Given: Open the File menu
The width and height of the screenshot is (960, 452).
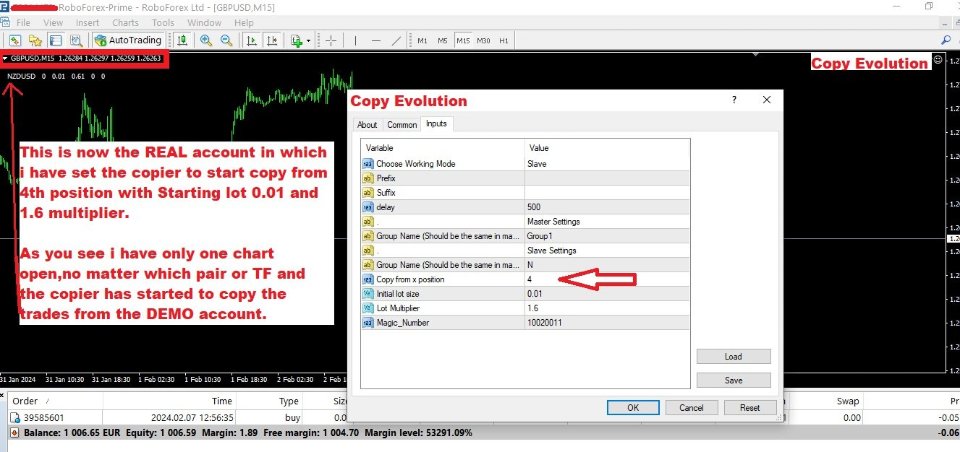Looking at the screenshot, I should 23,23.
